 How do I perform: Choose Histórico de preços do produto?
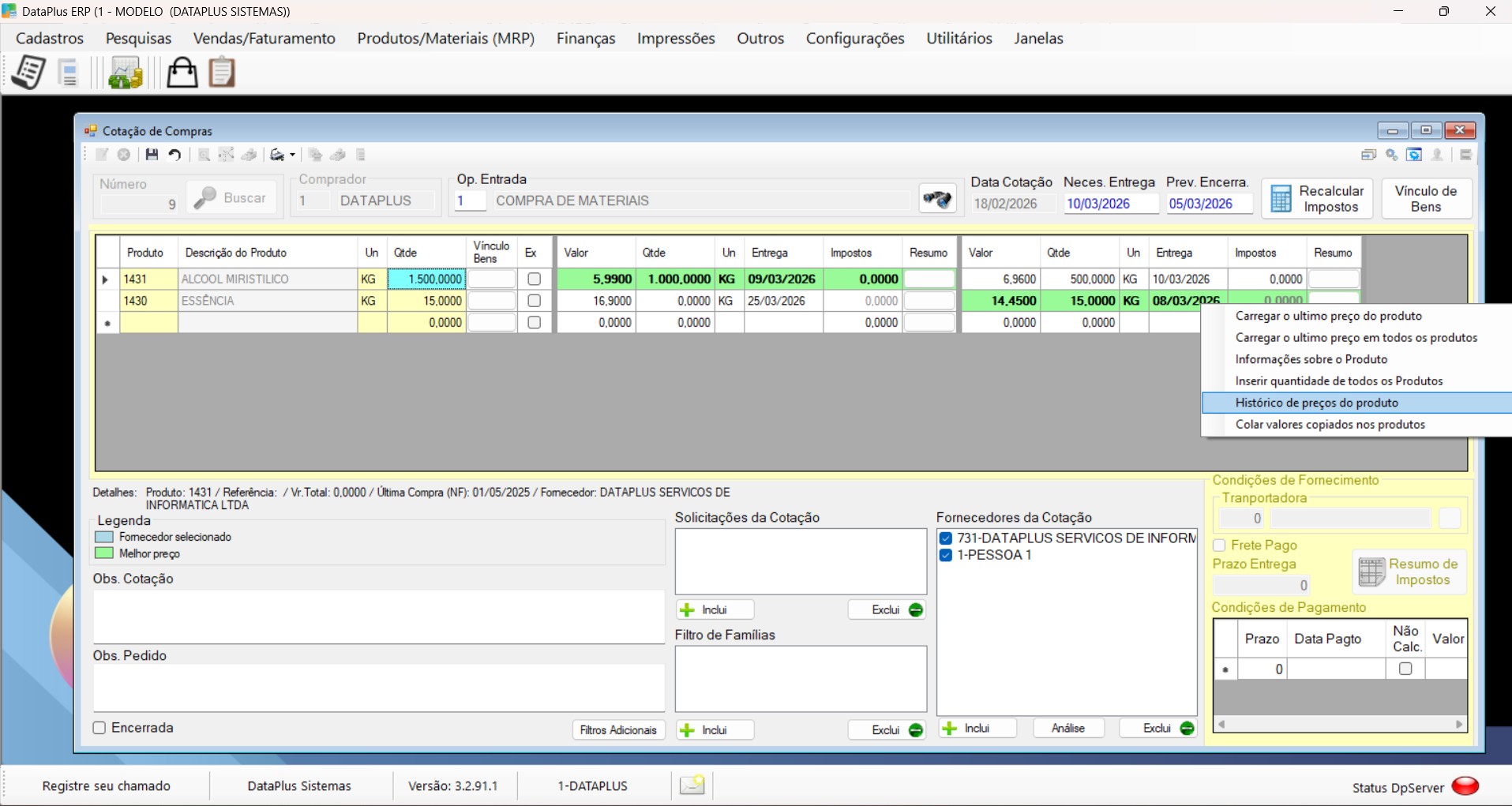(1356, 403)
